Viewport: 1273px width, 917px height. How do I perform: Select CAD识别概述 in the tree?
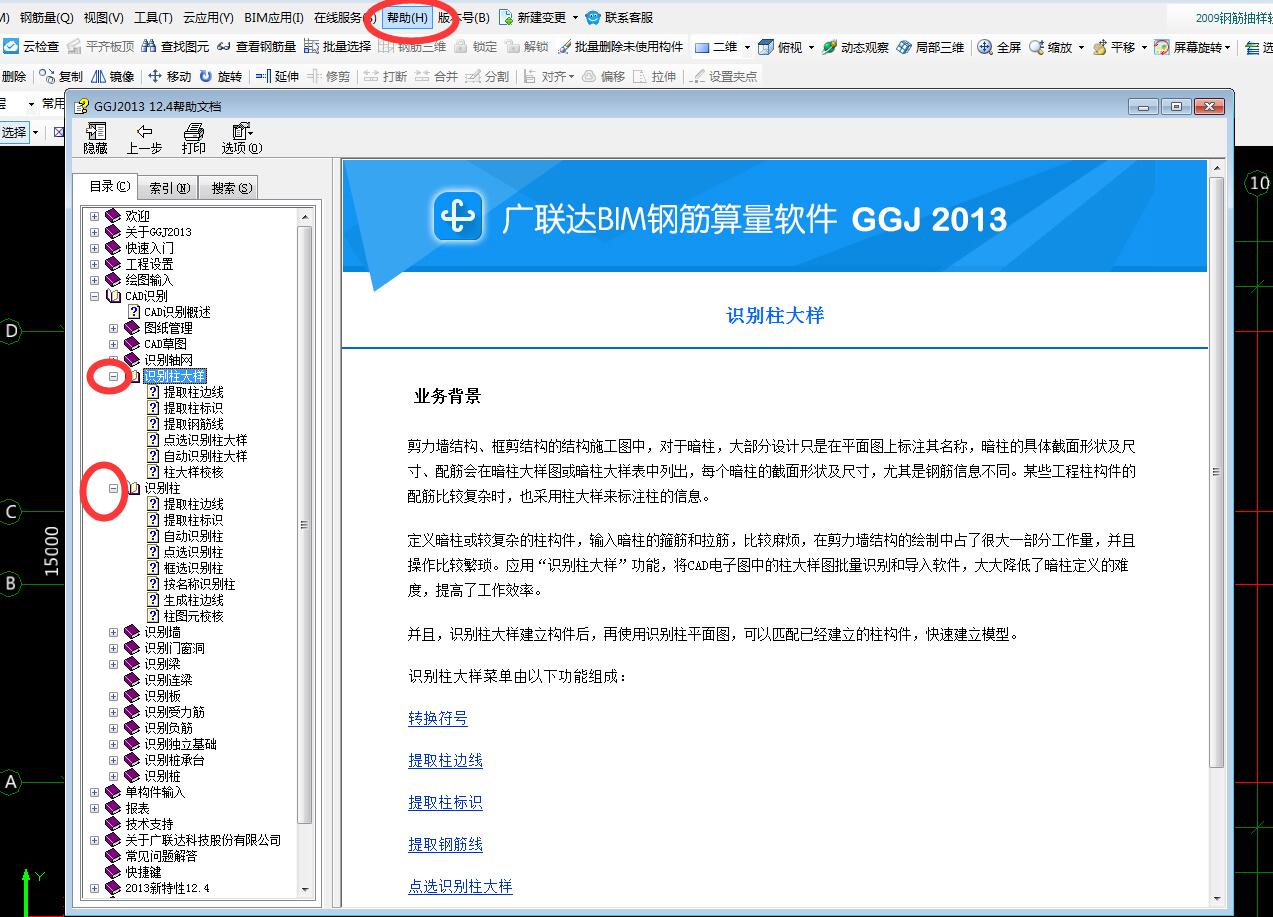pos(177,312)
